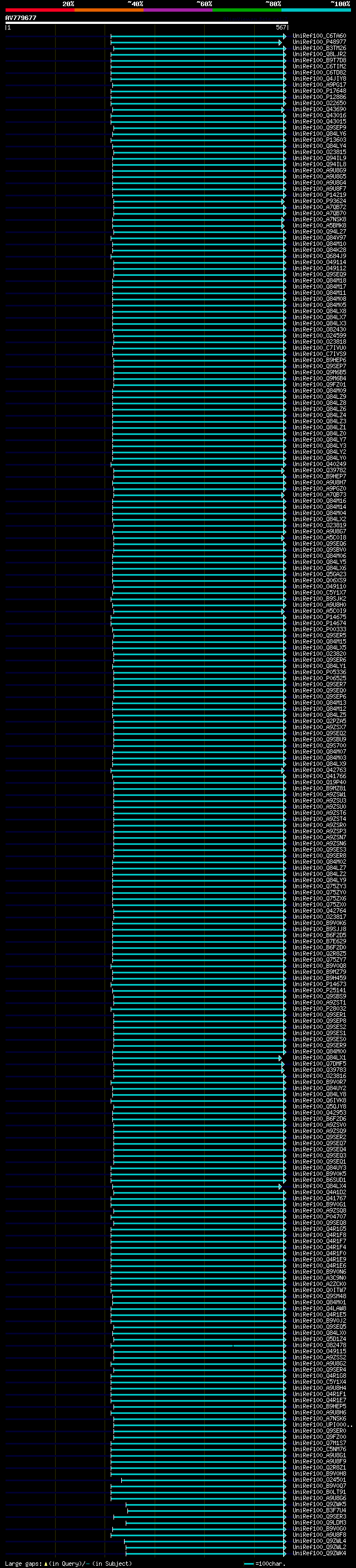
Task: Select the UniRef100_A5C0I9 label
Action: click(319, 611)
